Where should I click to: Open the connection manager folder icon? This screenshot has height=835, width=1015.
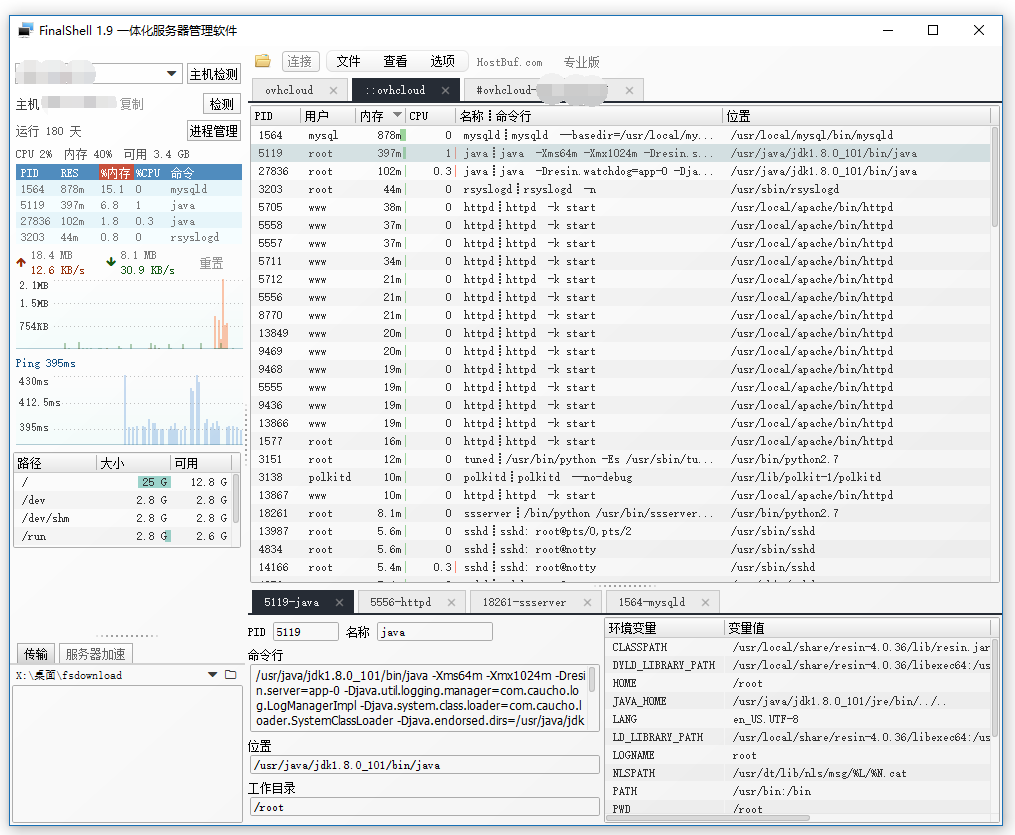pos(262,60)
